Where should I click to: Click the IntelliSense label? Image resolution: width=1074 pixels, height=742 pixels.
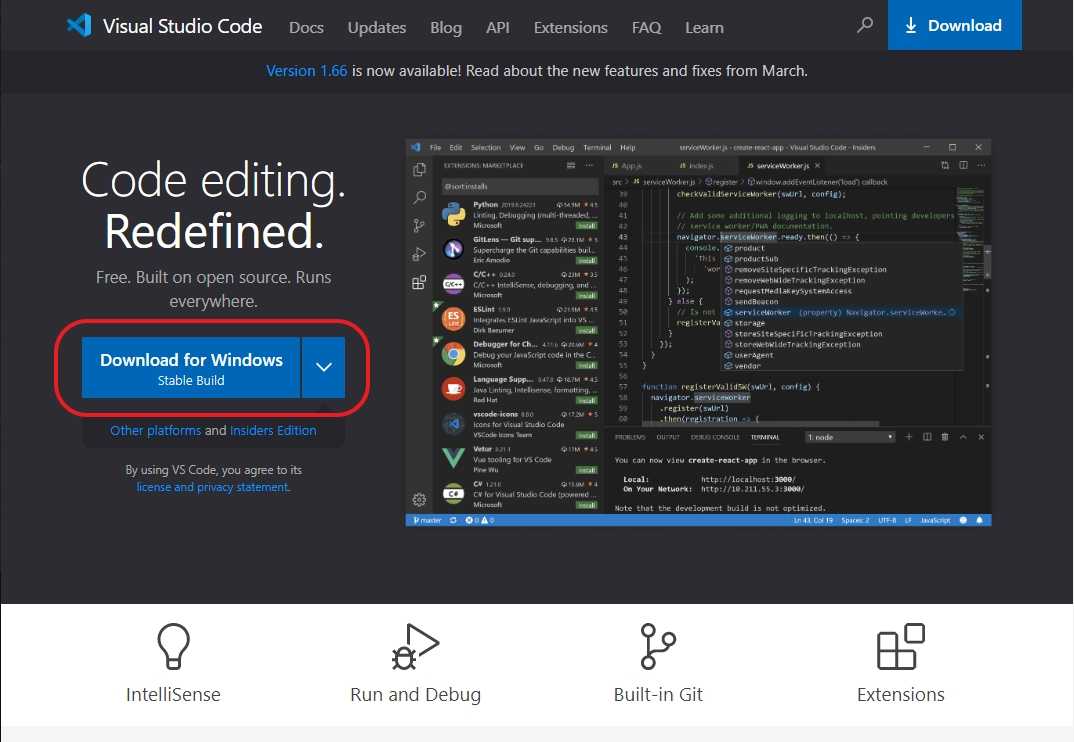[x=173, y=695]
